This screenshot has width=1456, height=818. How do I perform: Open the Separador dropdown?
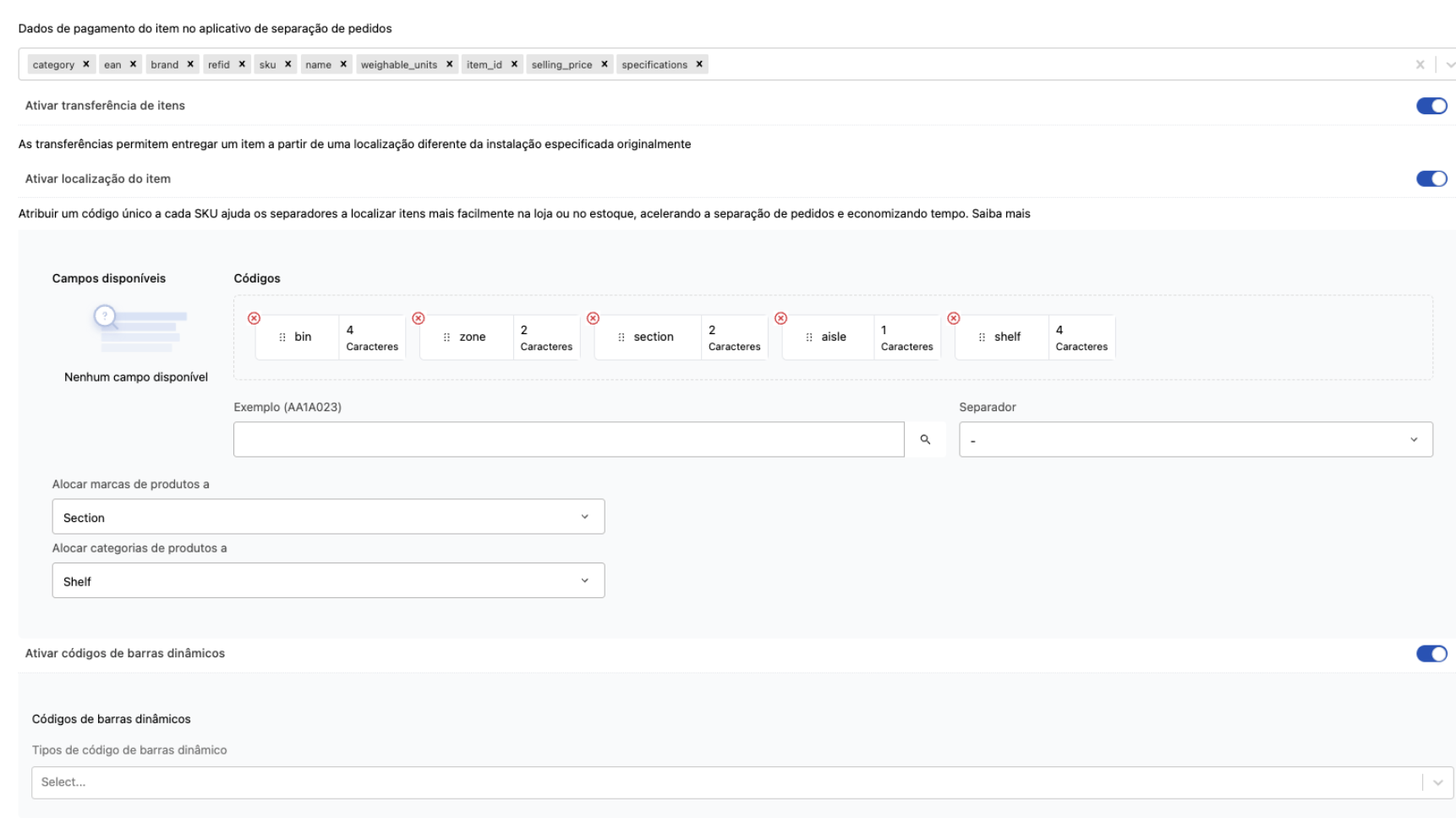1416,439
